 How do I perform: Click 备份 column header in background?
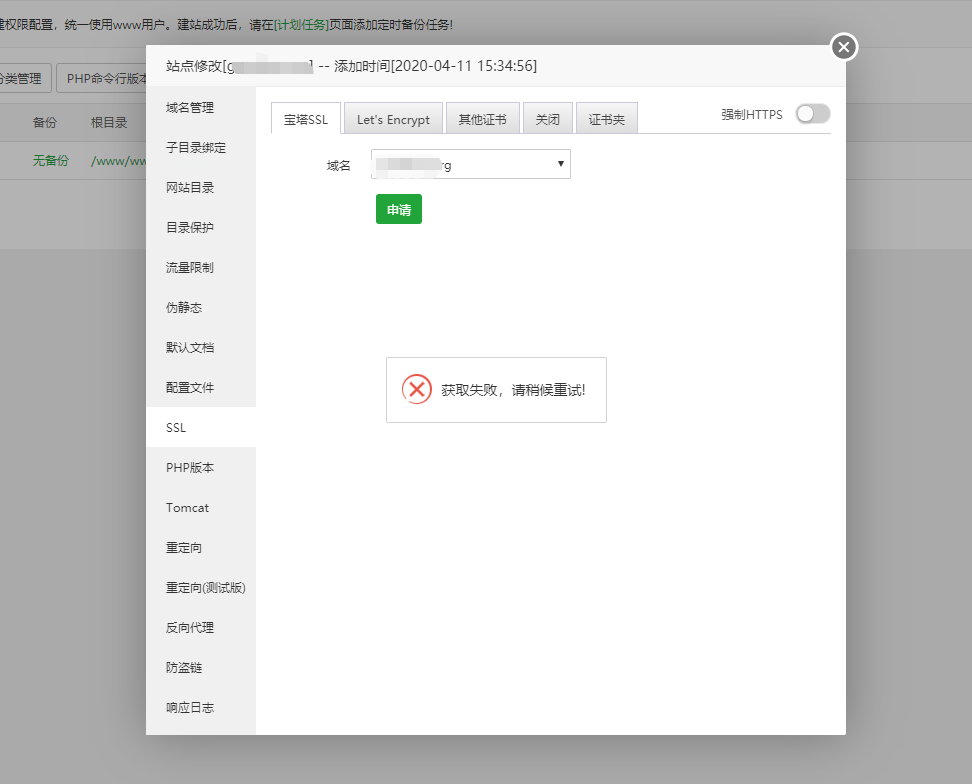45,122
